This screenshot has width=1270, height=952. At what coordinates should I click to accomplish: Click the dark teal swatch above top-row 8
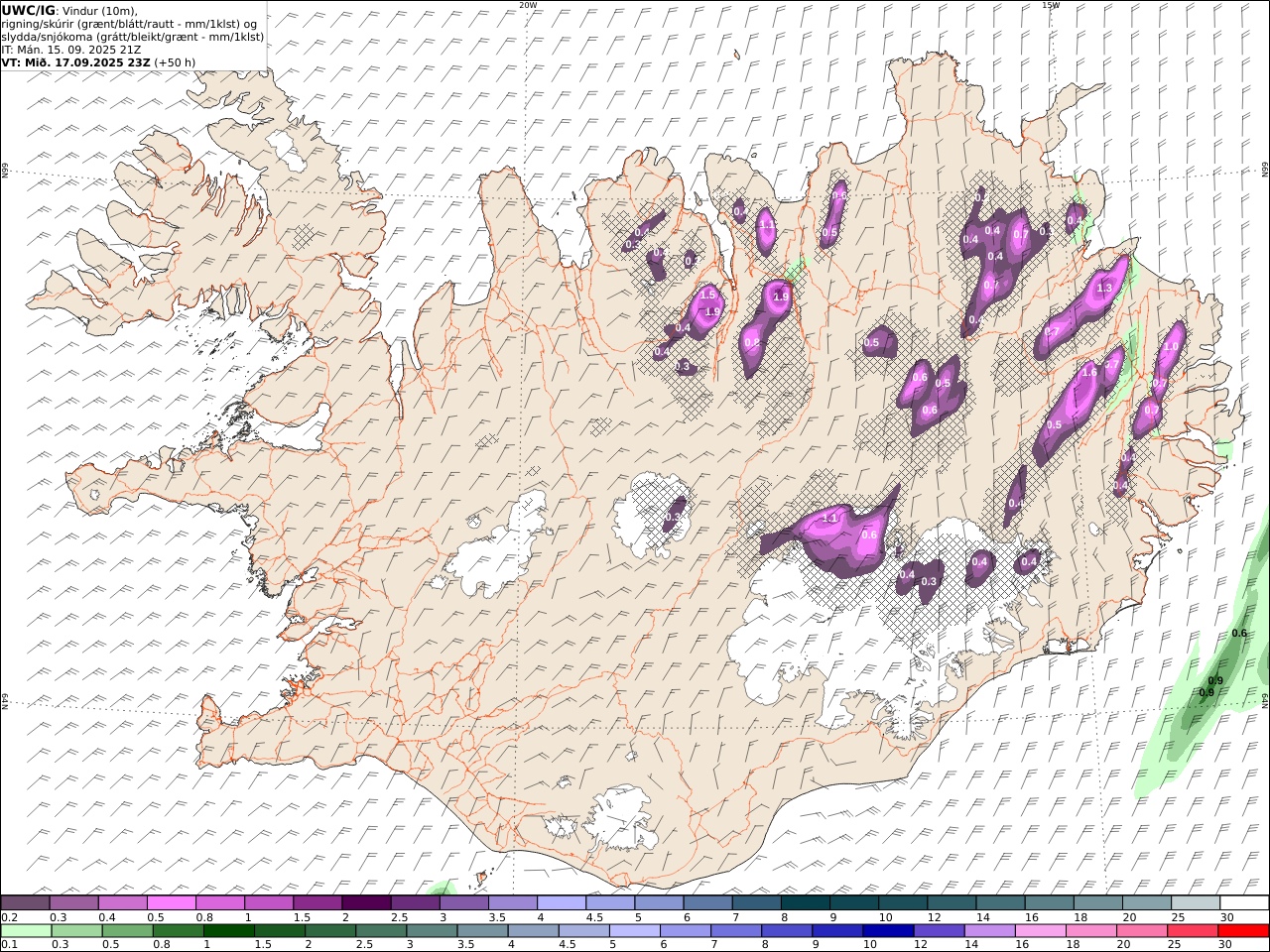point(805,903)
